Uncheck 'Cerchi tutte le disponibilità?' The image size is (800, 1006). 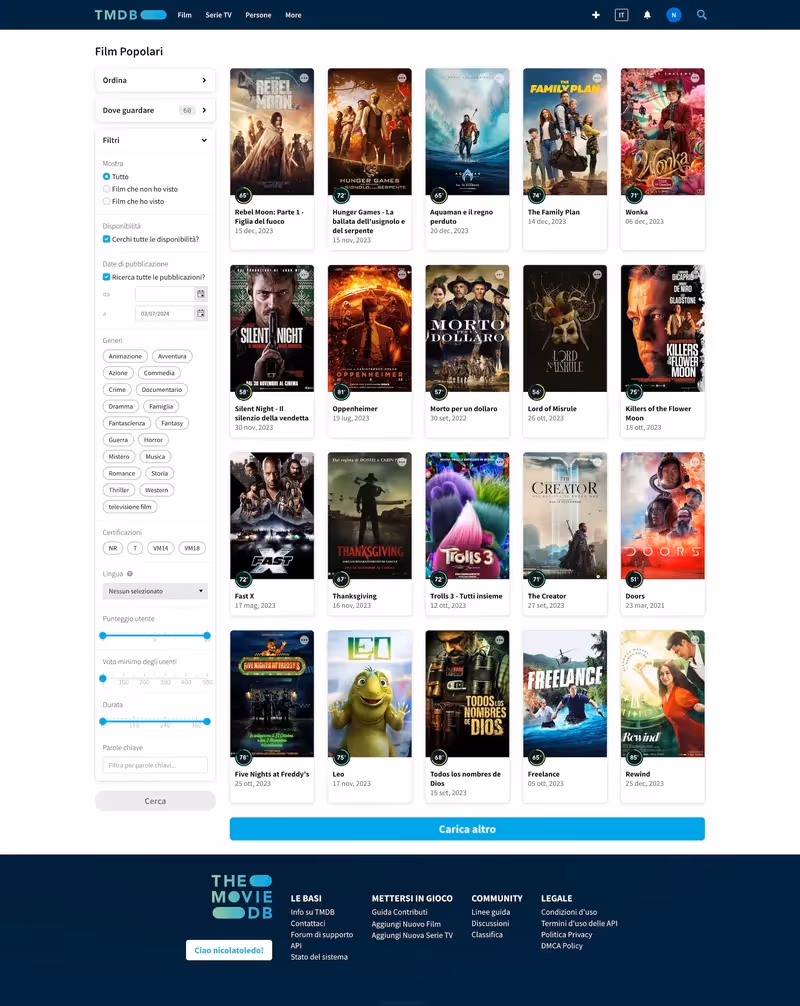pyautogui.click(x=106, y=239)
